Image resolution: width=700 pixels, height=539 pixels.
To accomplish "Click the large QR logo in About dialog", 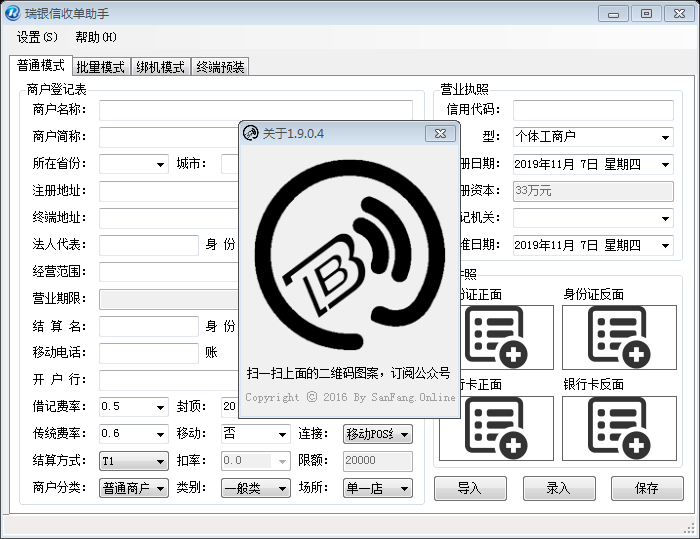I will point(350,255).
